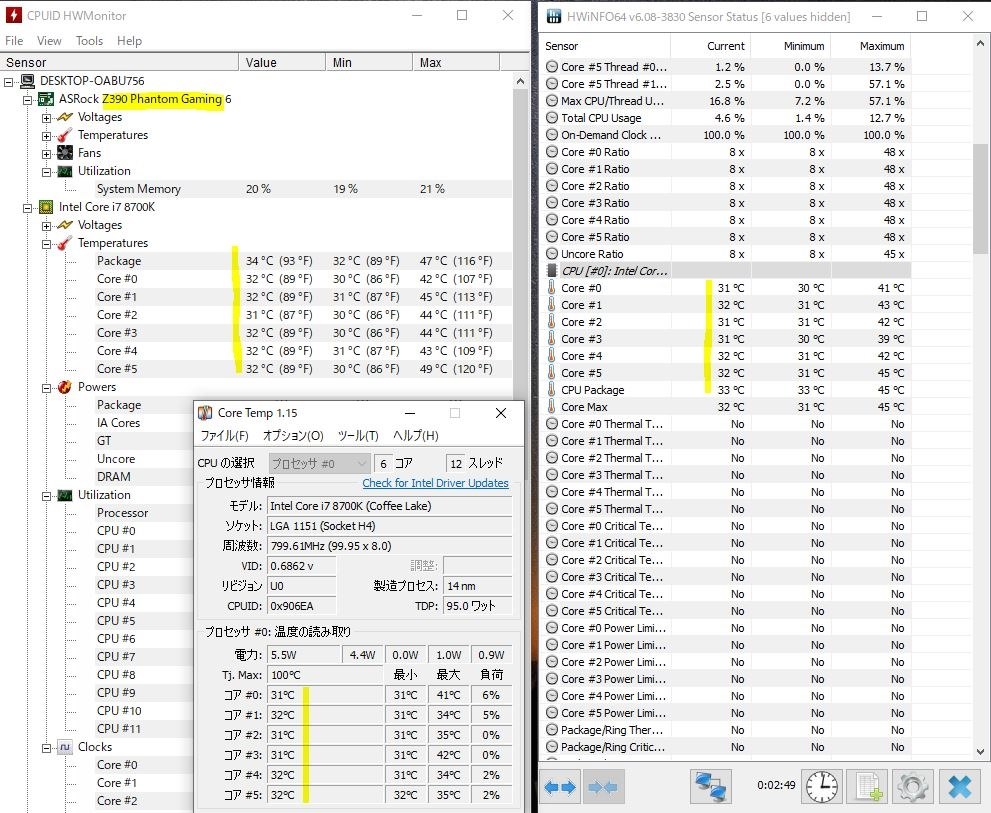
Task: Click the Clocks waveform icon in HWMonitor
Action: tap(64, 747)
